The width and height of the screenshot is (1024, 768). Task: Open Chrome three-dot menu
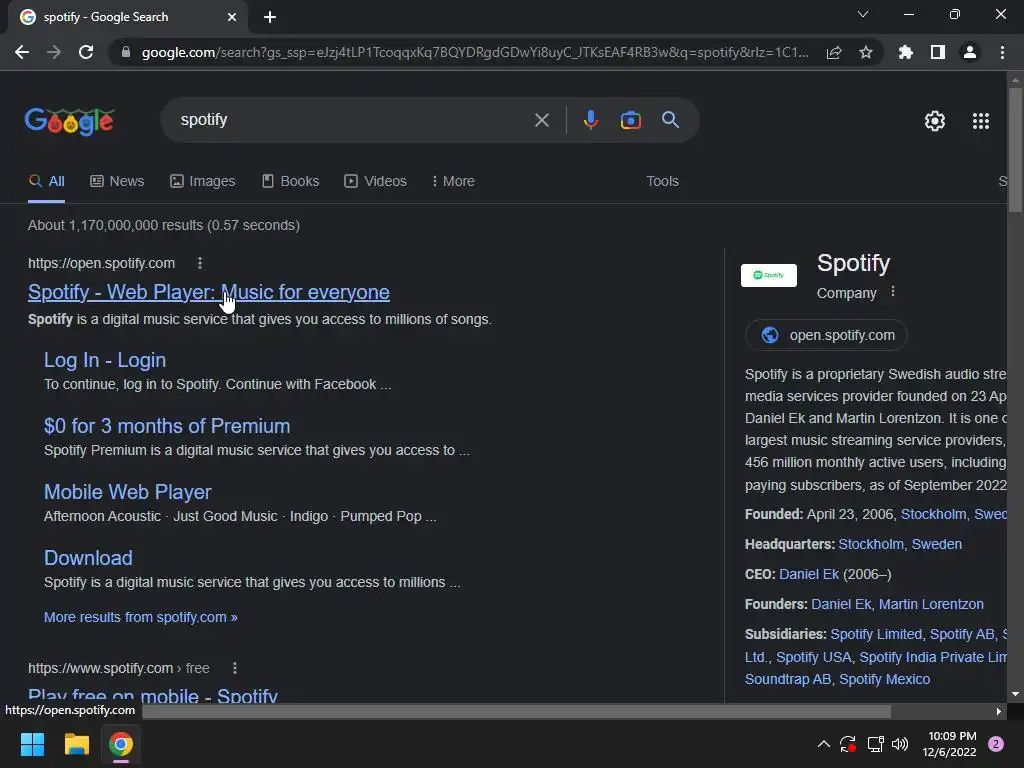point(1002,52)
